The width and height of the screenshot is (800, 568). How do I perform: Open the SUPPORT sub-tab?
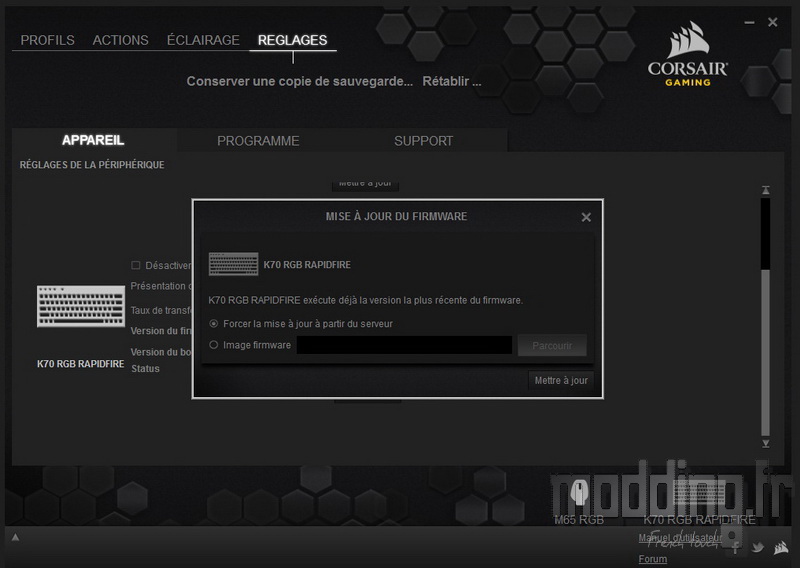423,141
